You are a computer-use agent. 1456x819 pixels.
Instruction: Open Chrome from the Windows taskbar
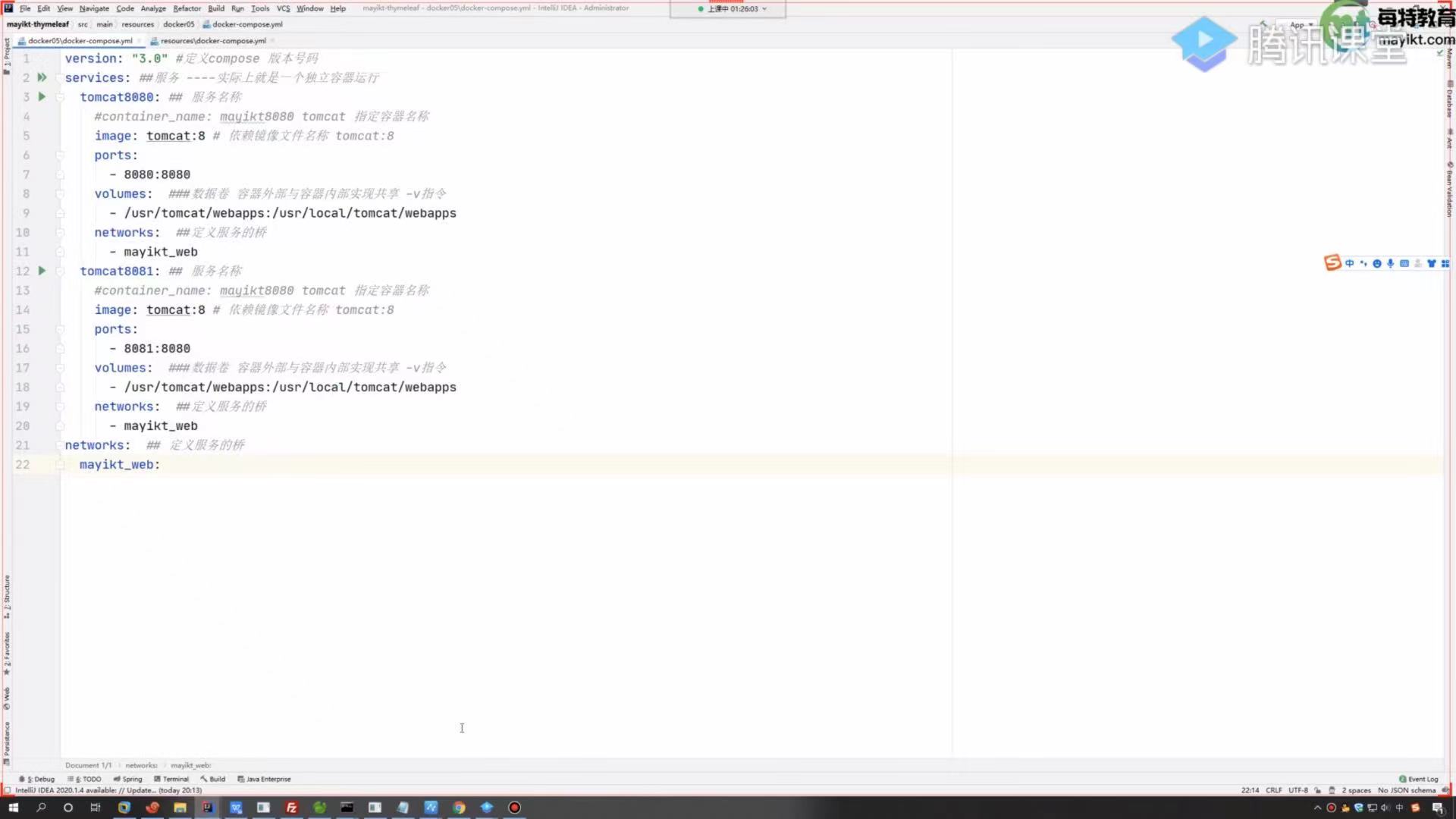(x=459, y=808)
